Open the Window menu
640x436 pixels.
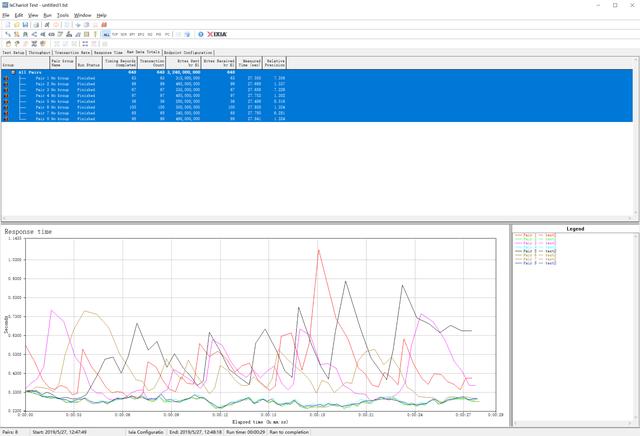tap(83, 15)
